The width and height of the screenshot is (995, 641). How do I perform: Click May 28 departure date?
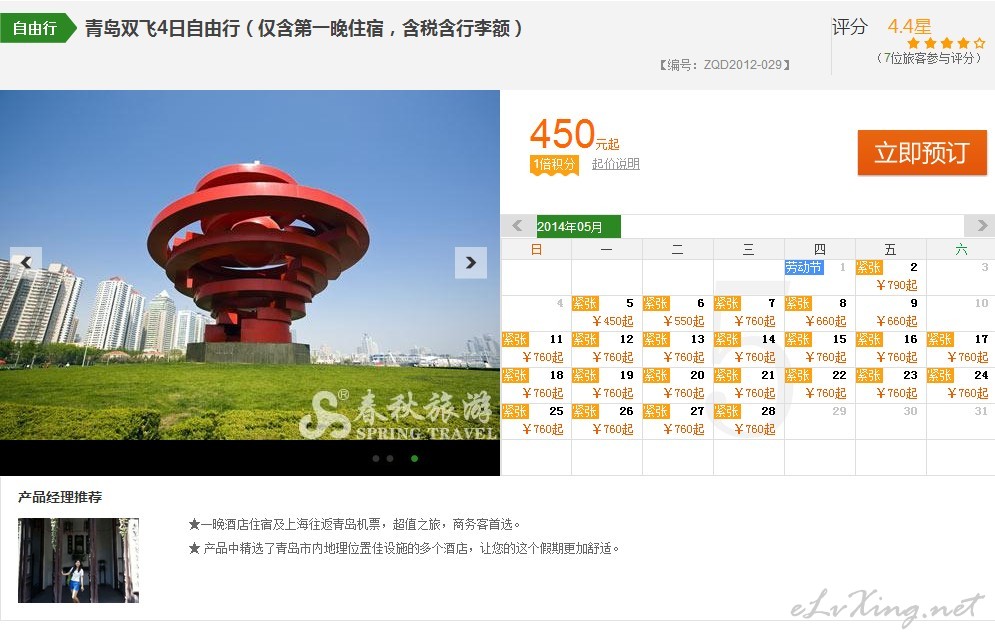pos(749,421)
